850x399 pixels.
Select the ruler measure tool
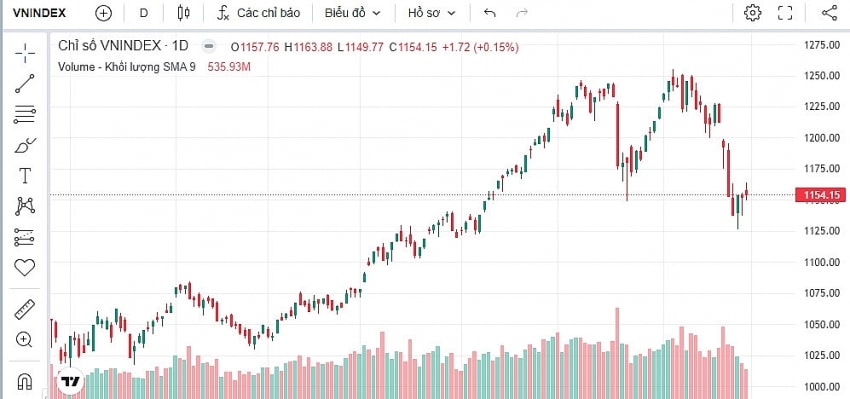[x=24, y=310]
